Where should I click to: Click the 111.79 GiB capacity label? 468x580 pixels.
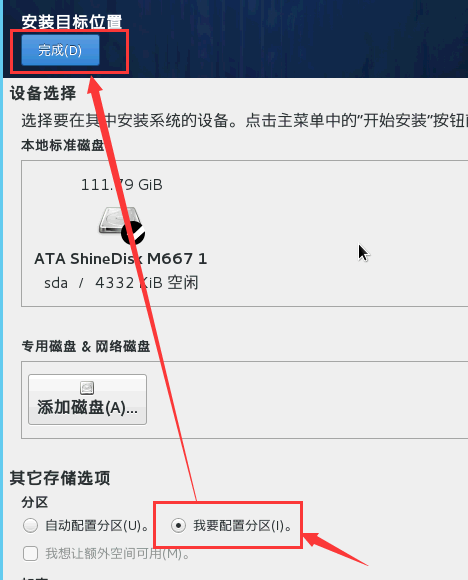click(122, 185)
